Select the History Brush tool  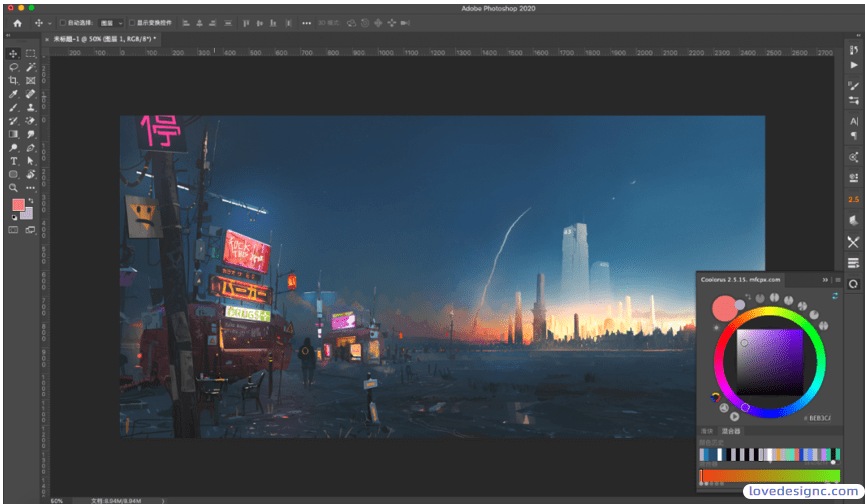[x=14, y=121]
